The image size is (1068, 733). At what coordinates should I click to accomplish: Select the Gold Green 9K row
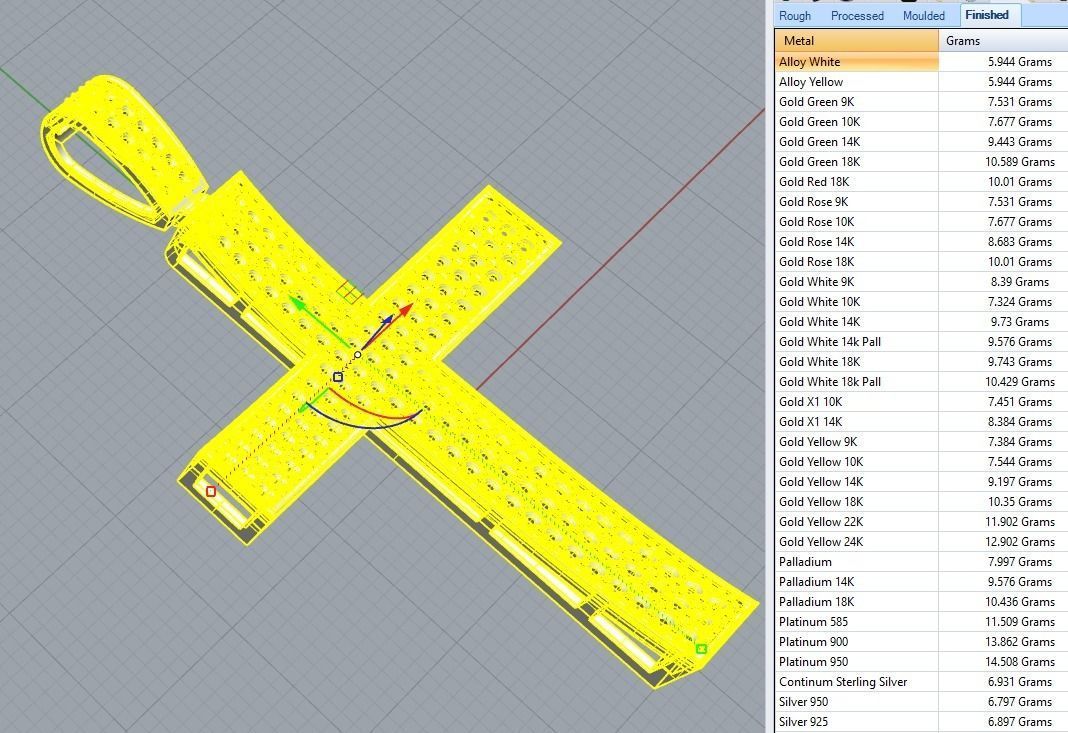(922, 102)
